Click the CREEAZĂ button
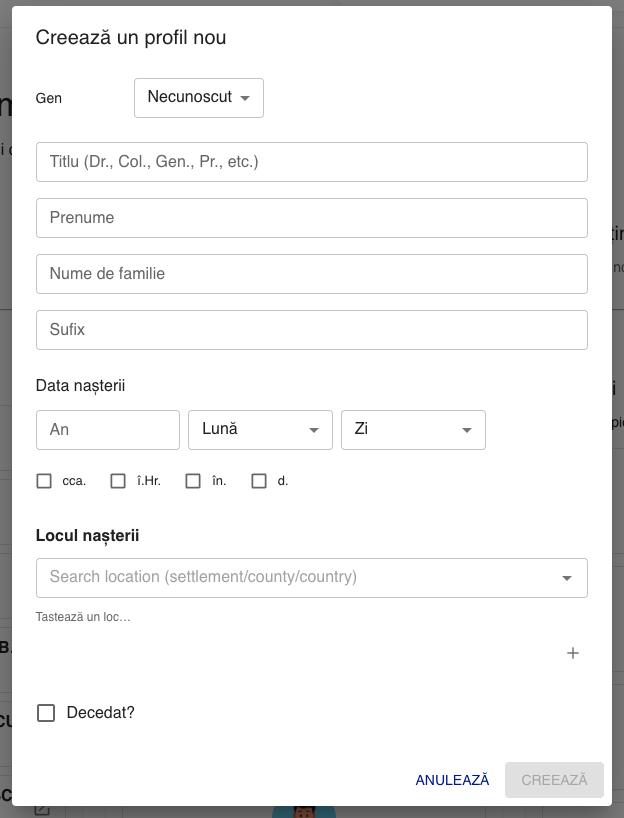 554,779
